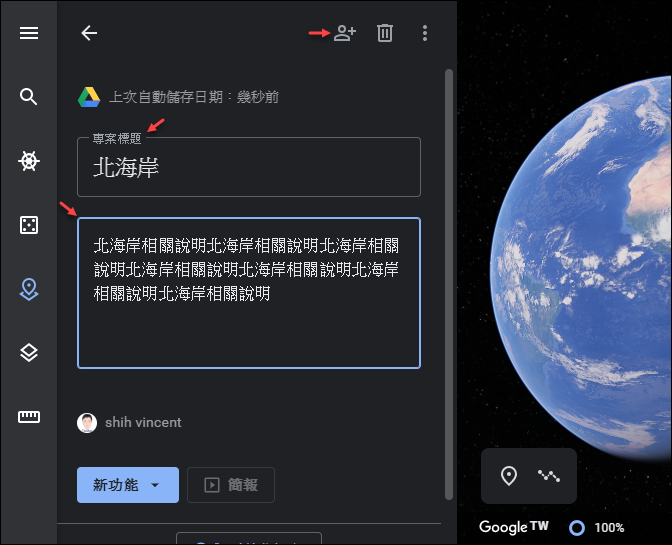The image size is (672, 545).
Task: Click the 簡報 presentation button
Action: pyautogui.click(x=231, y=485)
